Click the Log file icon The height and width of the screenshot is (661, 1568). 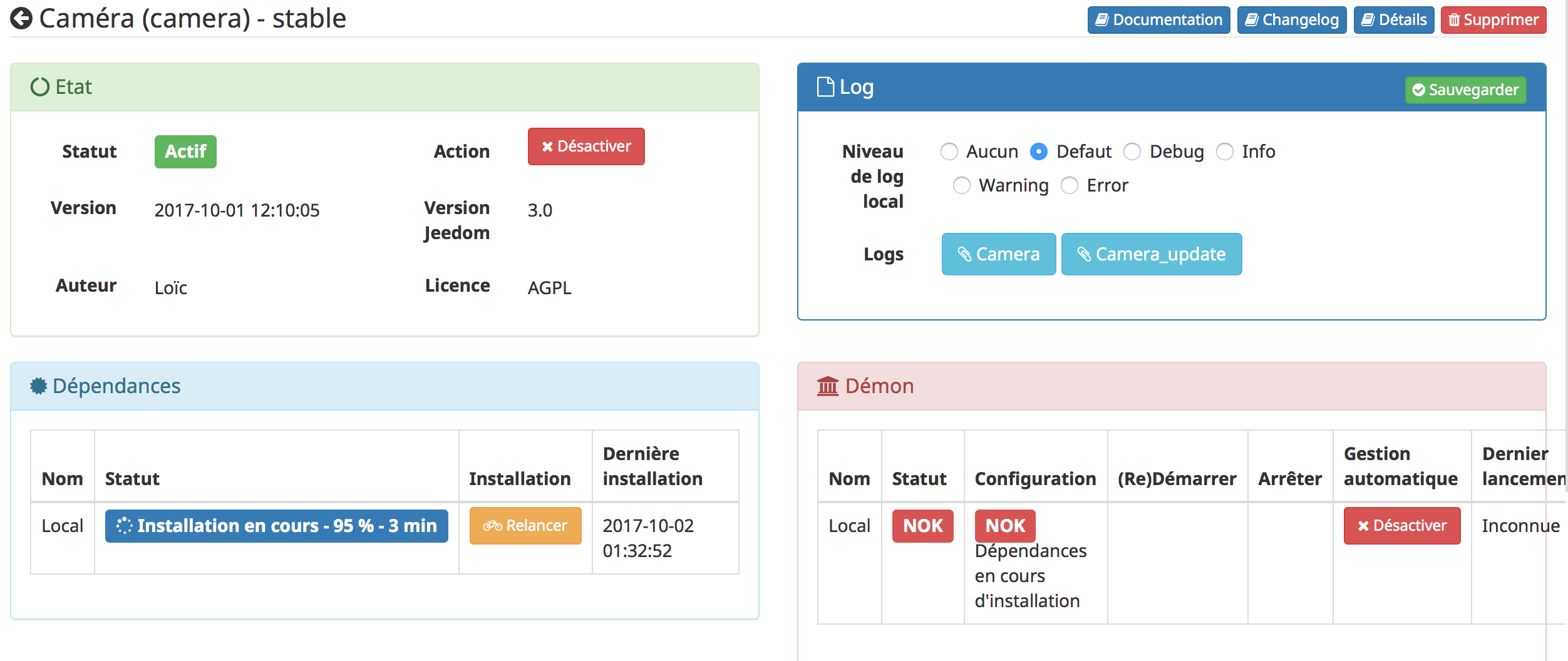click(825, 86)
